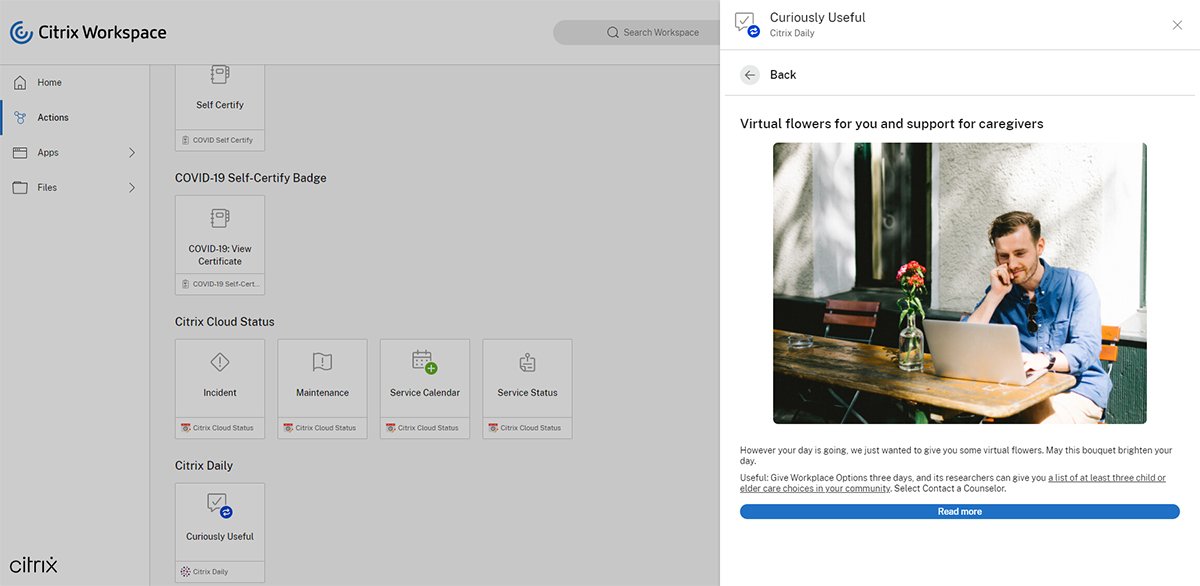The image size is (1200, 586).
Task: Click the caregiver photo in the article
Action: tap(959, 282)
